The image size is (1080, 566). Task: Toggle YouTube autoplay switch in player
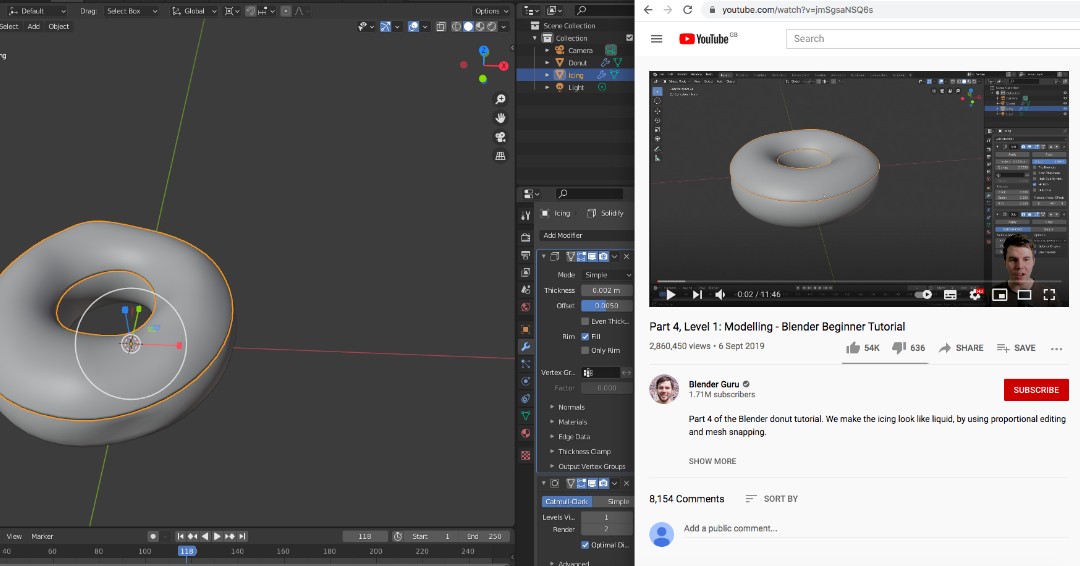(924, 294)
